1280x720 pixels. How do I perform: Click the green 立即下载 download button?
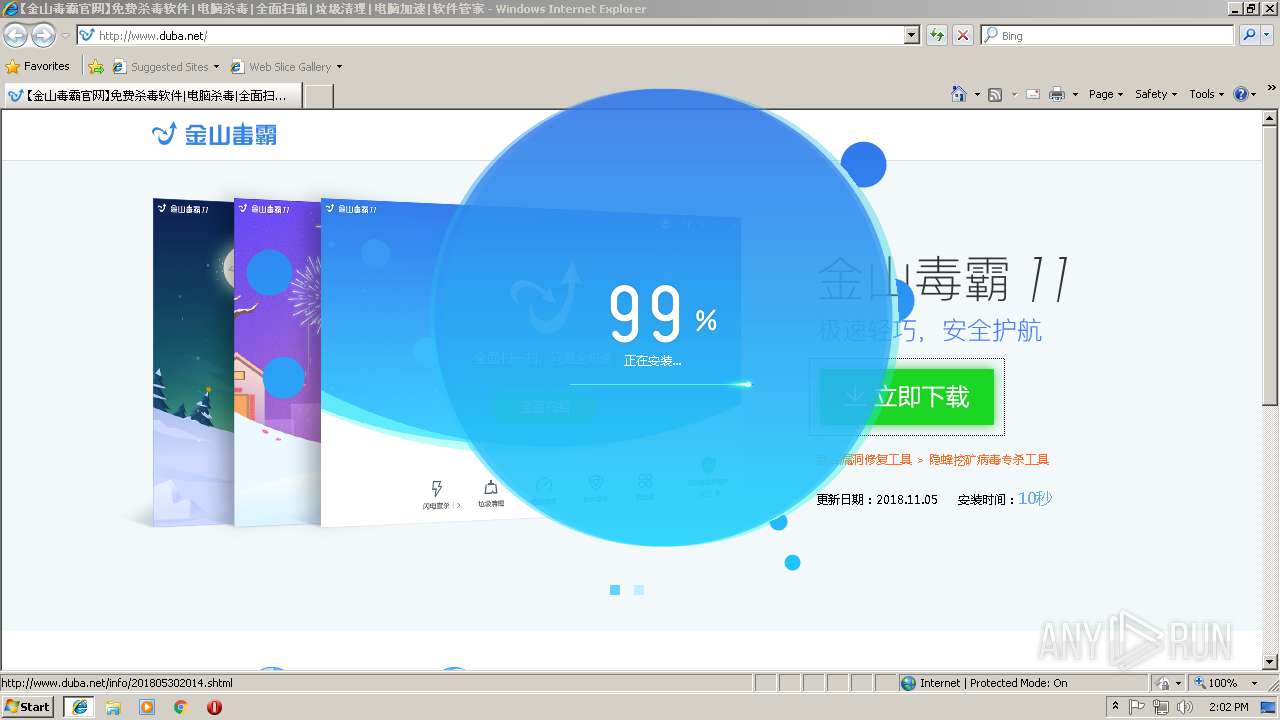[x=907, y=397]
